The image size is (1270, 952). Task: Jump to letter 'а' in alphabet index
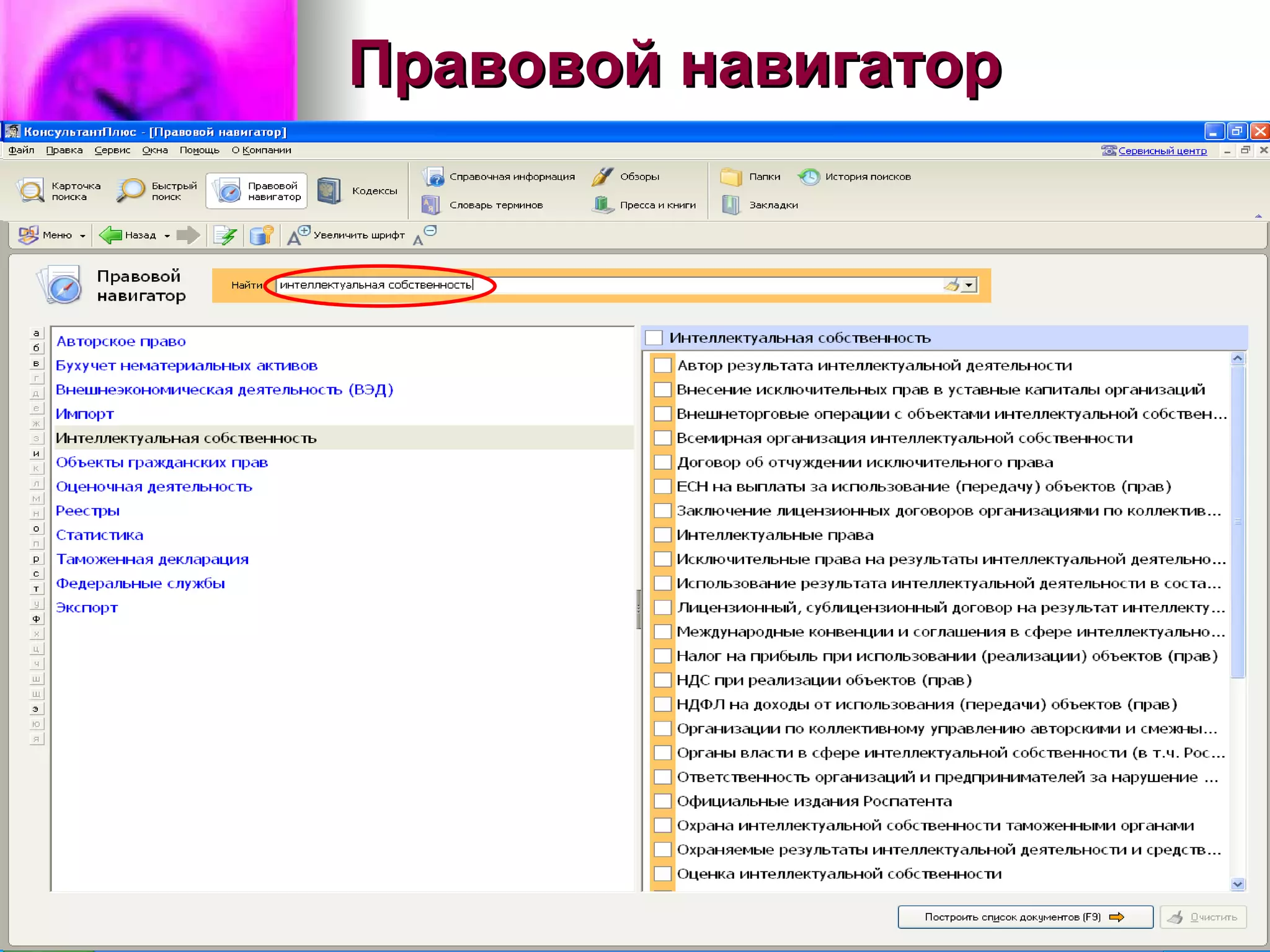click(x=36, y=333)
